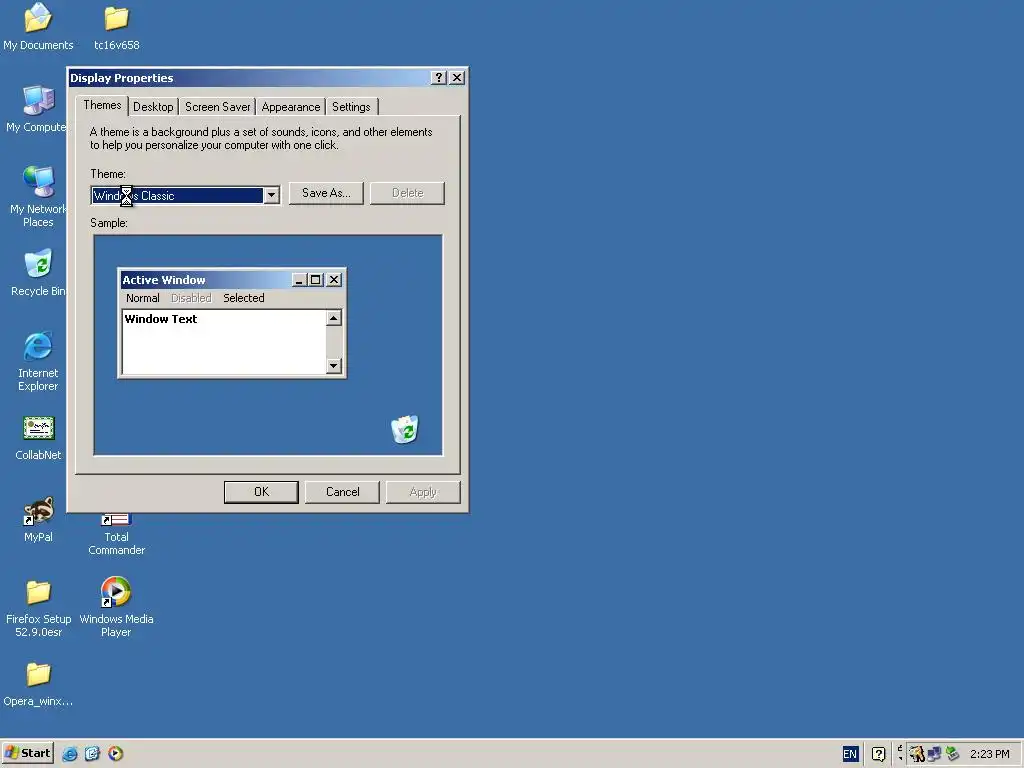Open the Screen Saver tab
Screen dimensions: 1024x768
coord(217,107)
